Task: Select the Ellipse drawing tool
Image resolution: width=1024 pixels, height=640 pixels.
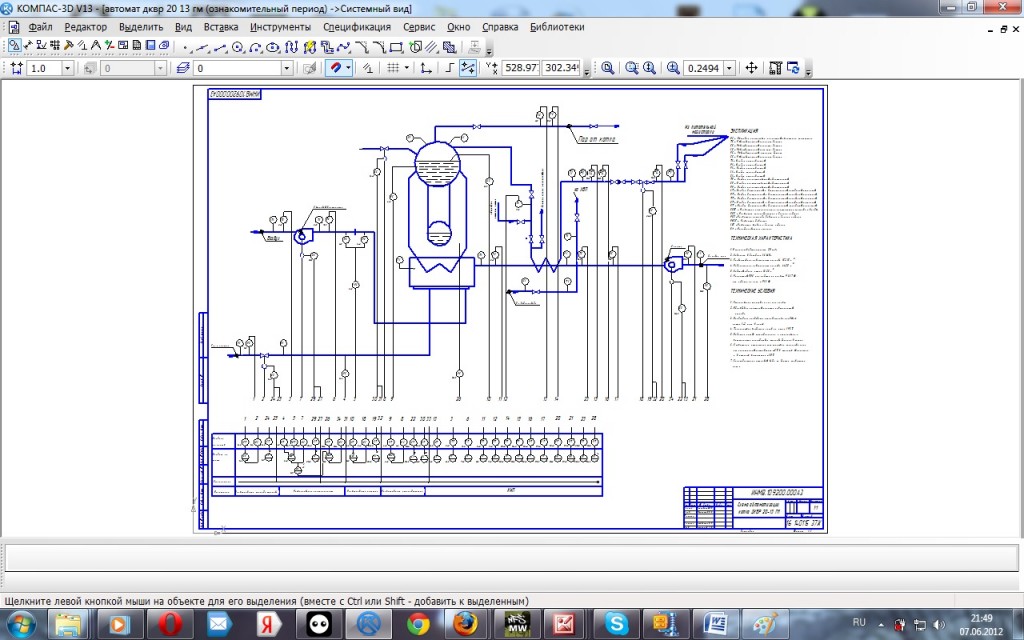Action: pos(273,47)
